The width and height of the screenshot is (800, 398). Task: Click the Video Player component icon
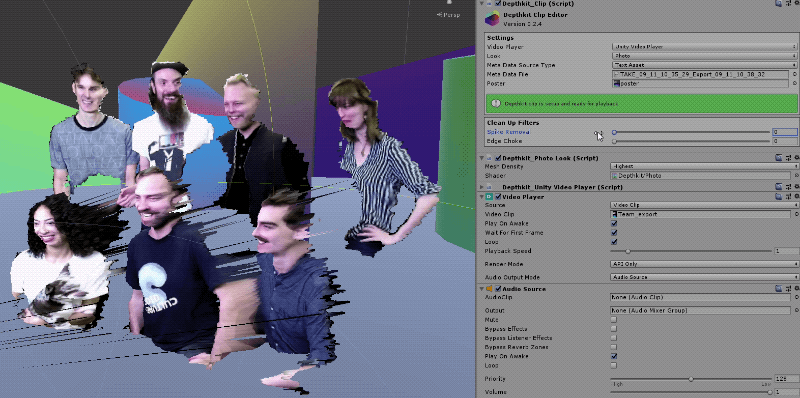489,196
